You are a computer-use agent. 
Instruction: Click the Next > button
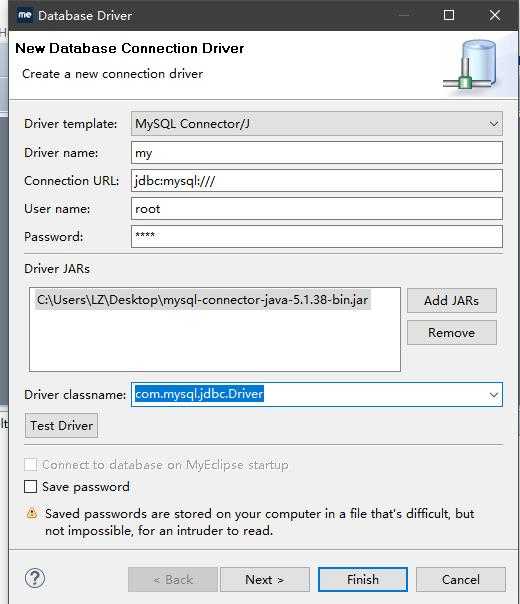tap(265, 579)
